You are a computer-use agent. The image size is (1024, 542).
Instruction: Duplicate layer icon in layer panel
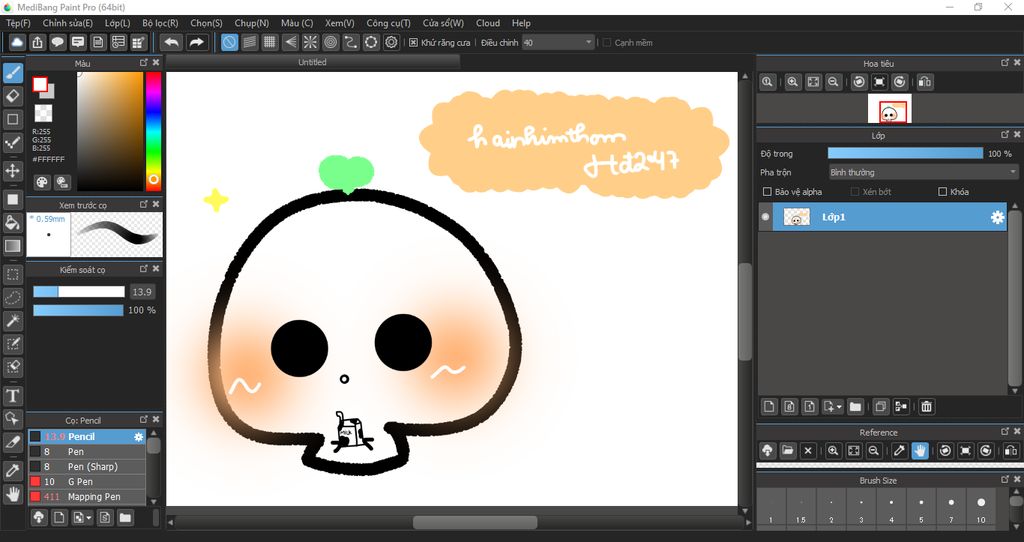(880, 407)
